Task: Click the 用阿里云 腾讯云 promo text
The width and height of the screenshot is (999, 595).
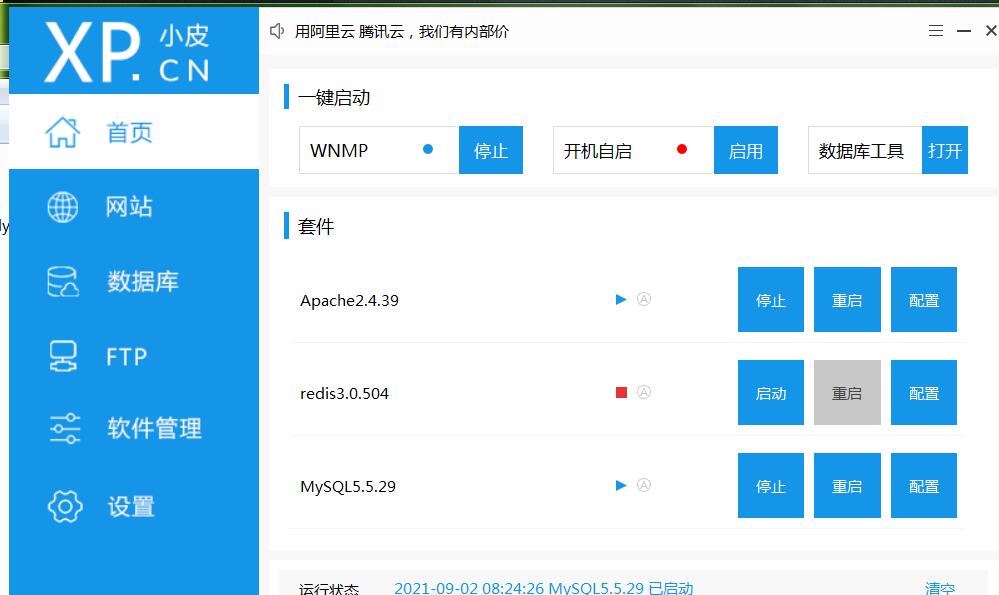Action: pos(401,32)
